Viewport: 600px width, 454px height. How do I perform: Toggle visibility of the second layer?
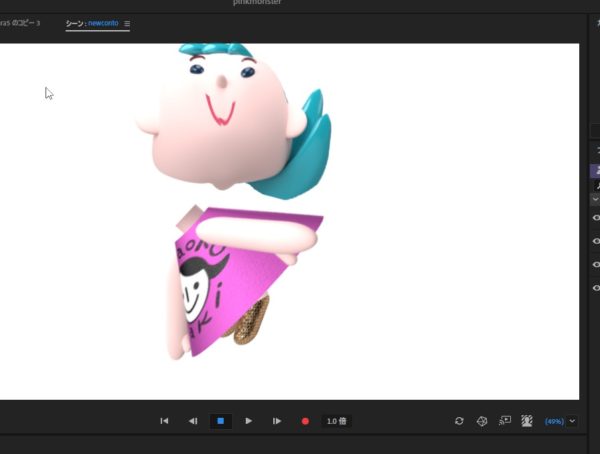coord(596,241)
